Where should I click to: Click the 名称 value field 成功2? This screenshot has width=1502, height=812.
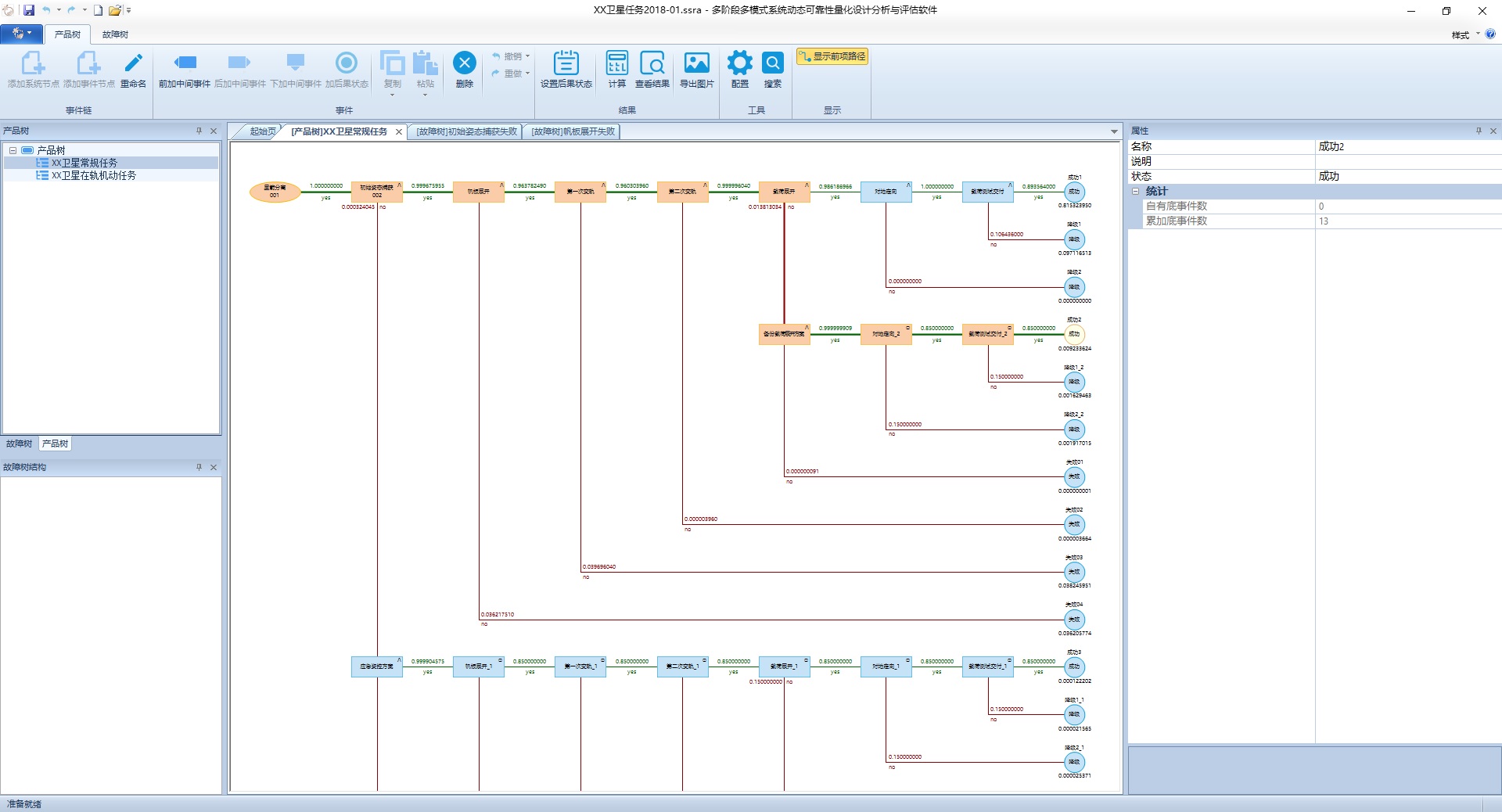click(x=1407, y=146)
